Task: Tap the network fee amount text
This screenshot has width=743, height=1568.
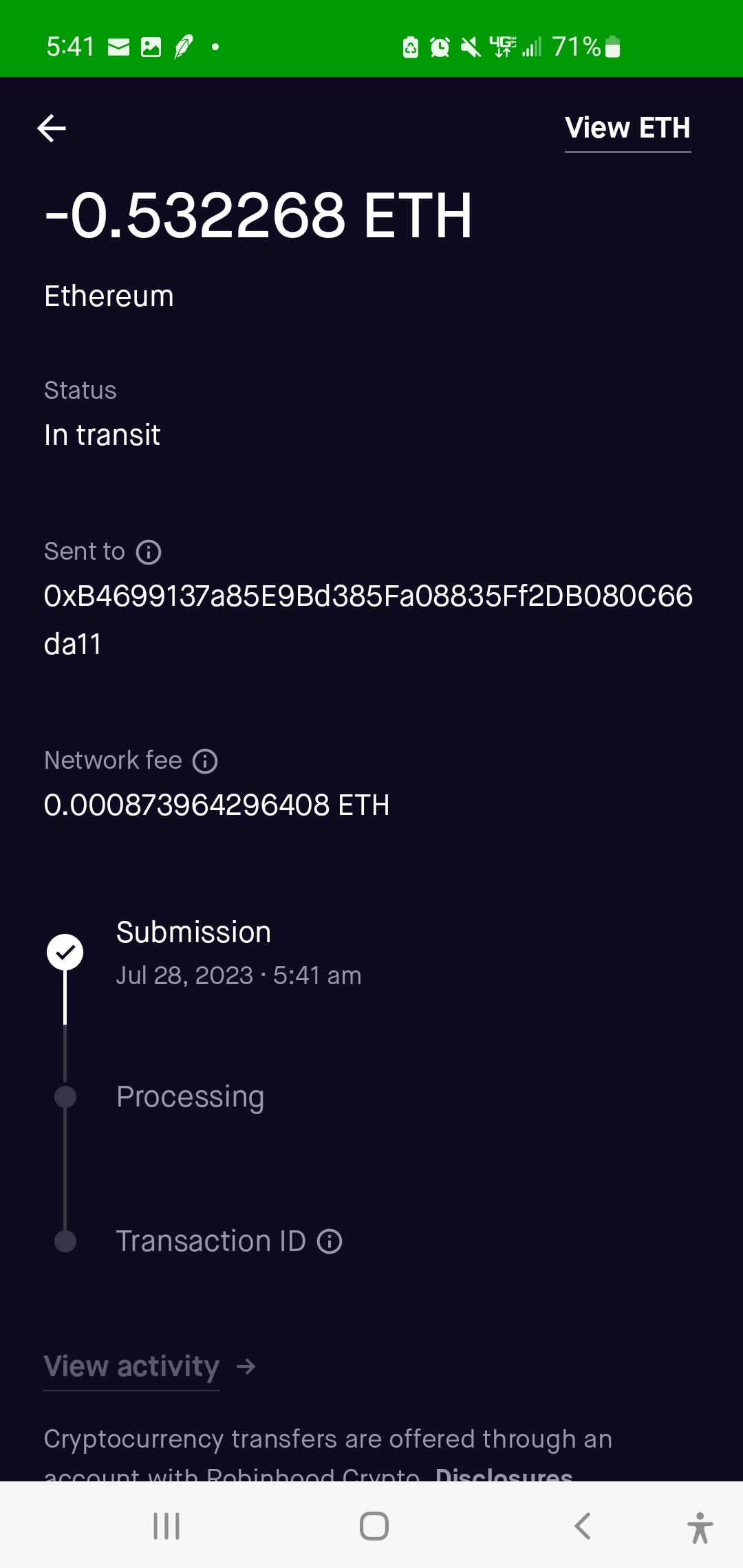Action: [217, 805]
